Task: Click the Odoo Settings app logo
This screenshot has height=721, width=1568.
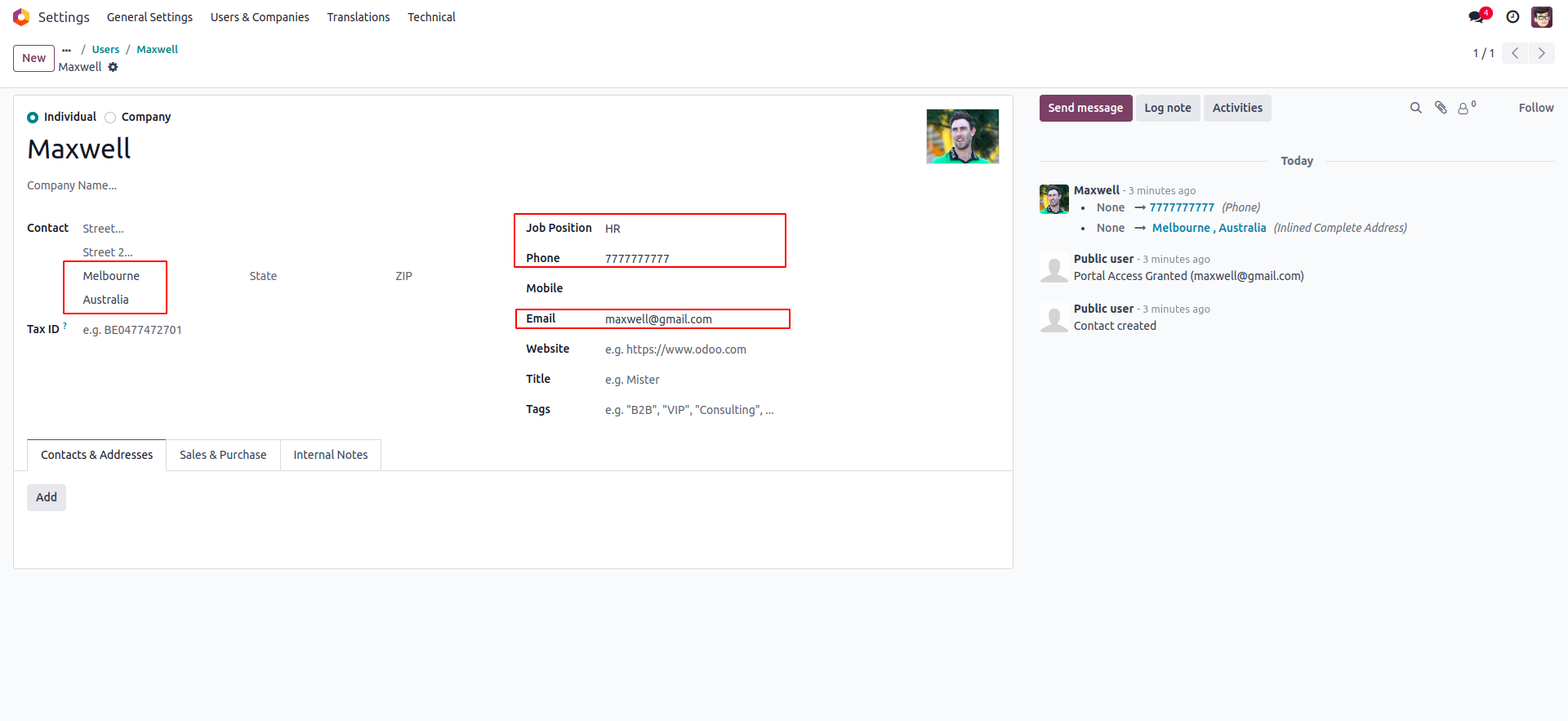Action: click(x=21, y=17)
